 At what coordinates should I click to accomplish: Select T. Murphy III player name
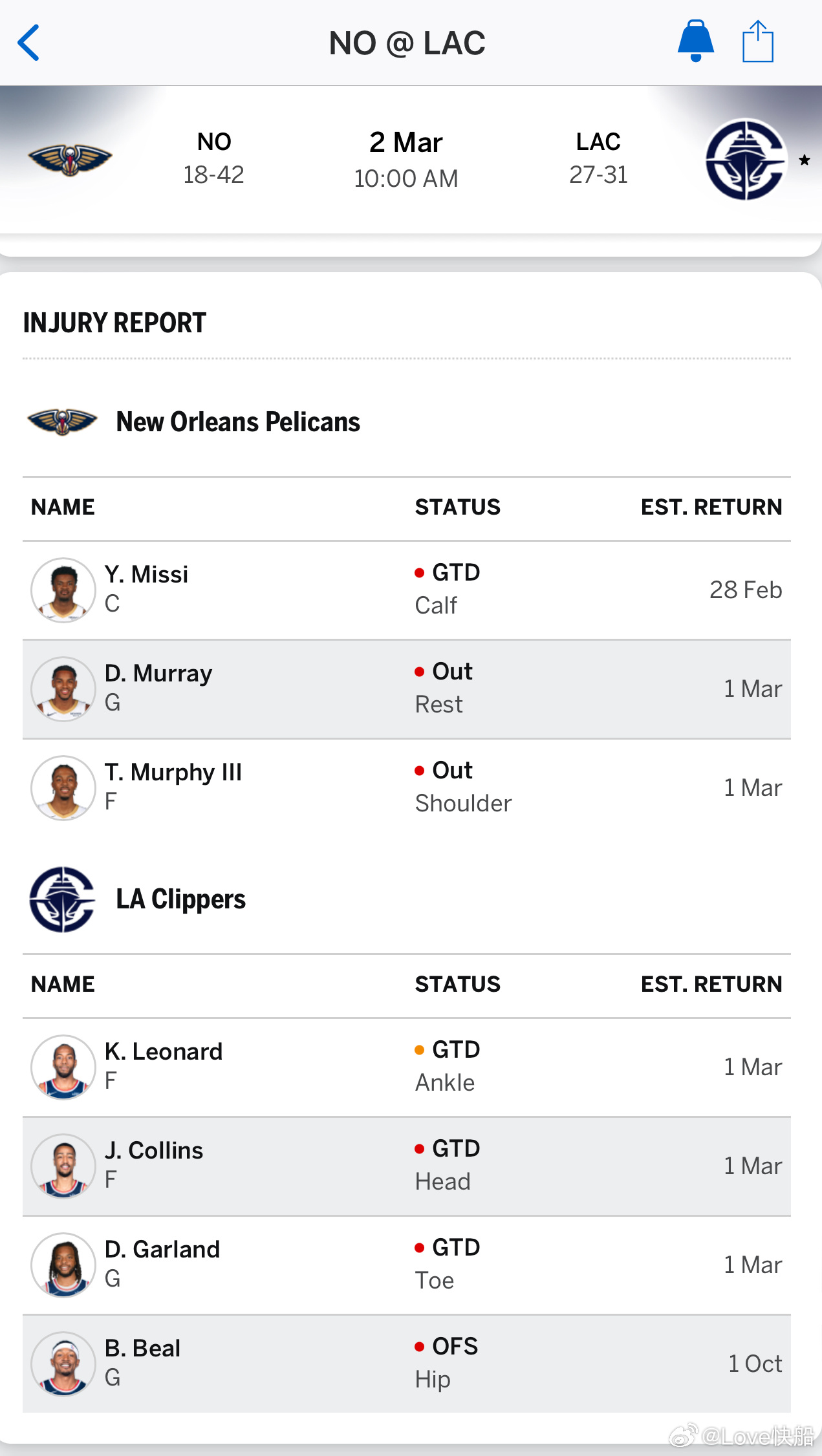click(x=173, y=772)
